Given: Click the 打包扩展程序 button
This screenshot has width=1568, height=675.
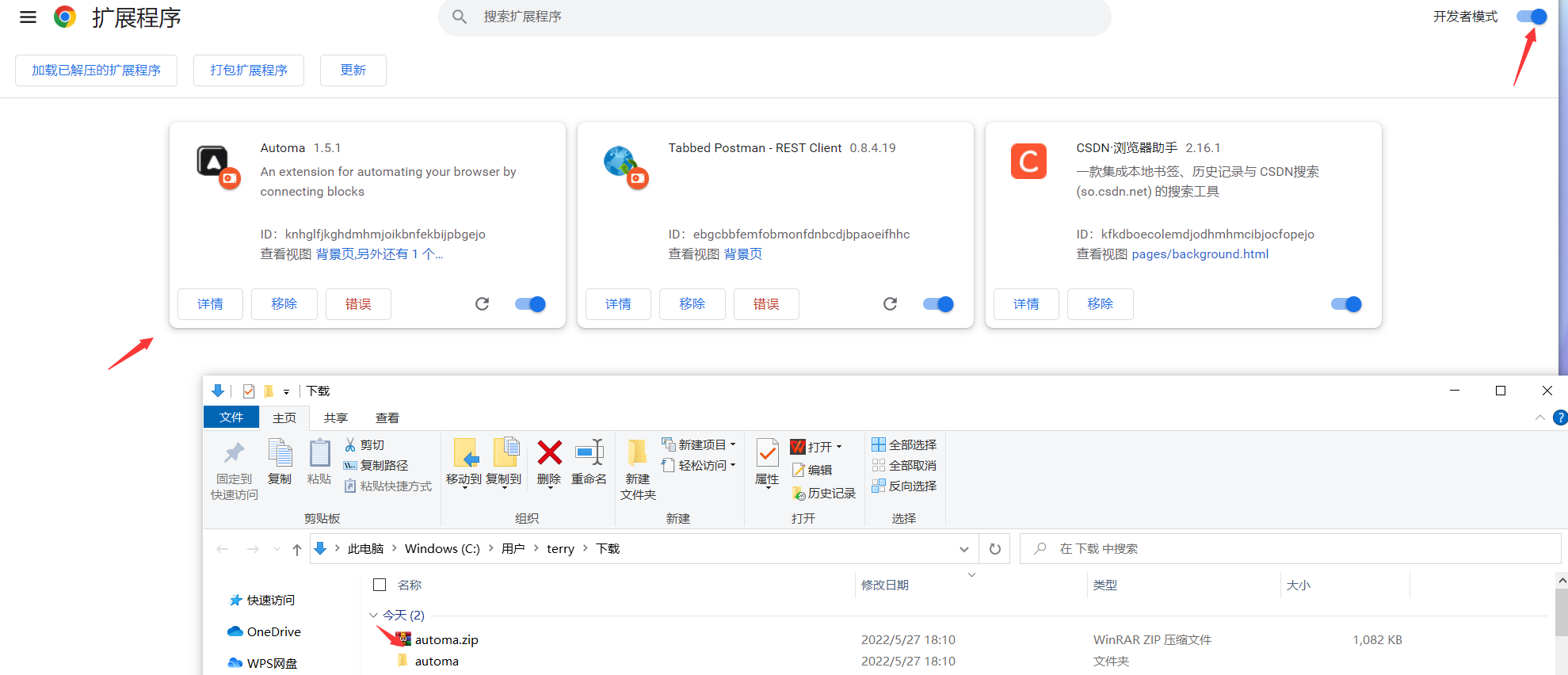Looking at the screenshot, I should tap(249, 71).
